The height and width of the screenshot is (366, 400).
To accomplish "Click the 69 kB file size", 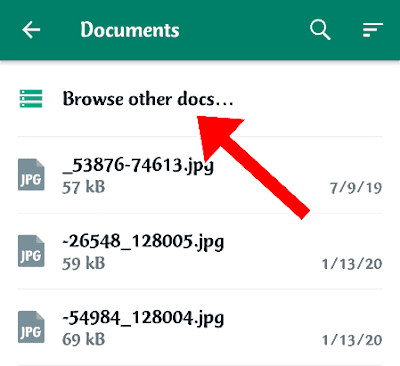I will coord(84,340).
